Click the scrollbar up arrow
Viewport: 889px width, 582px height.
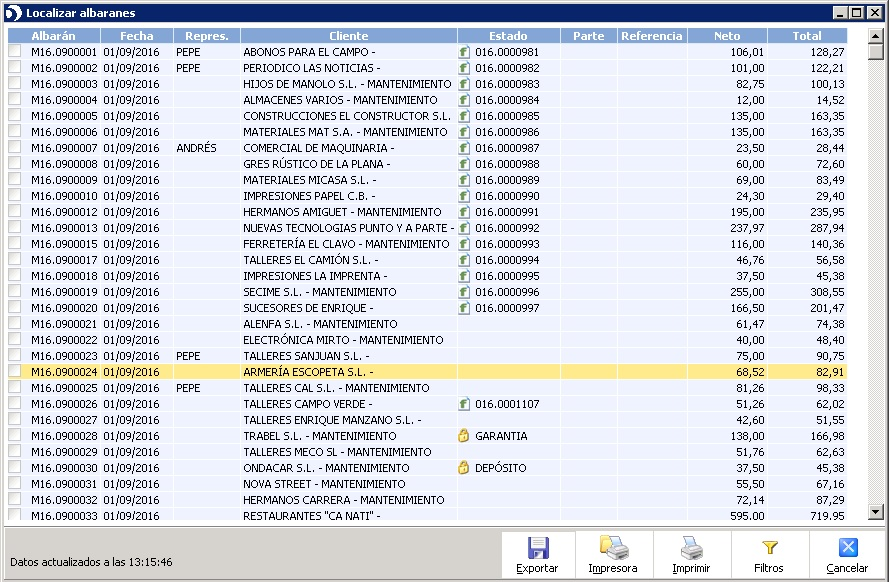(876, 36)
